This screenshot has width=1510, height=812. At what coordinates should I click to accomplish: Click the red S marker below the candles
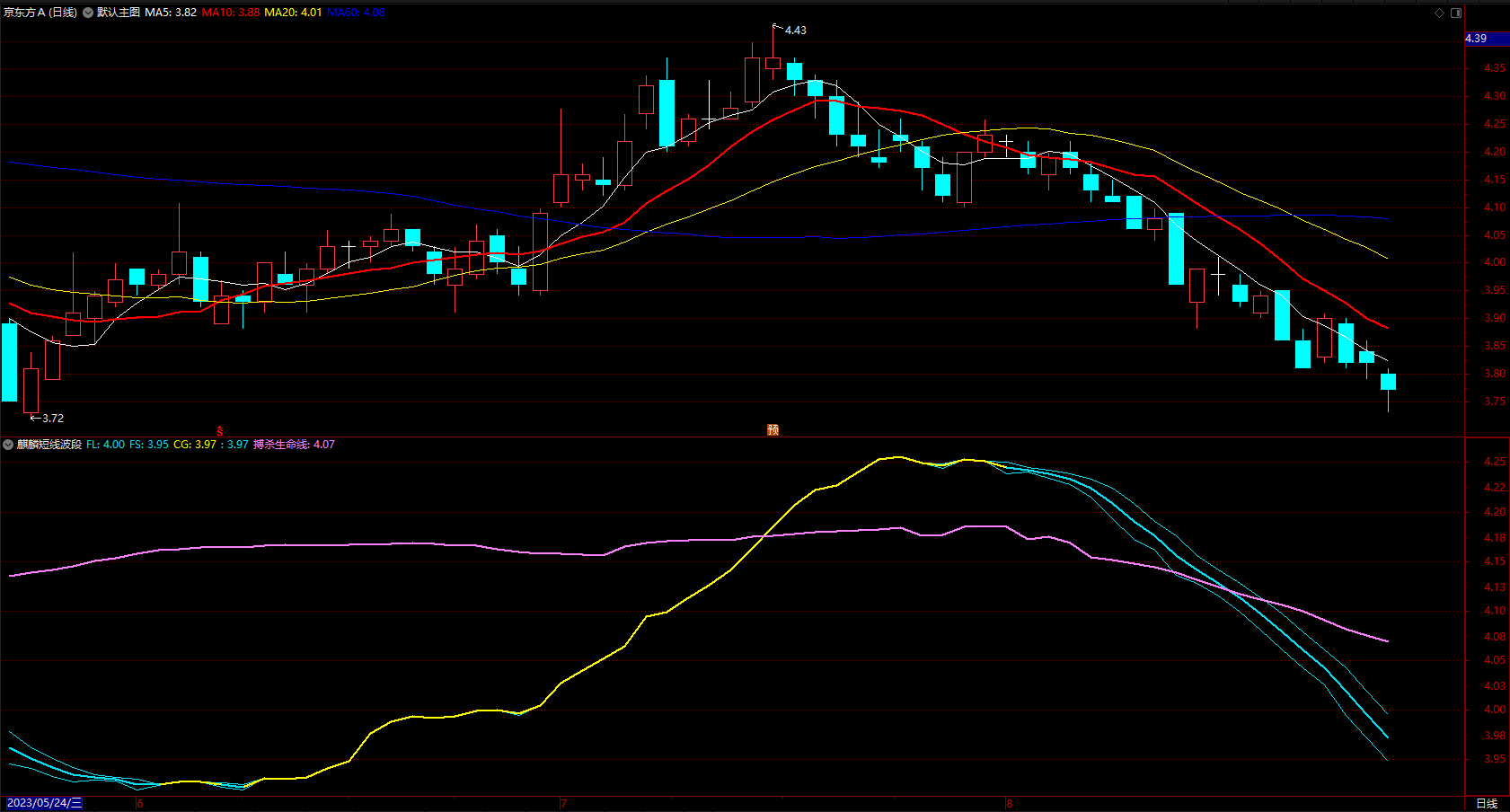(220, 431)
